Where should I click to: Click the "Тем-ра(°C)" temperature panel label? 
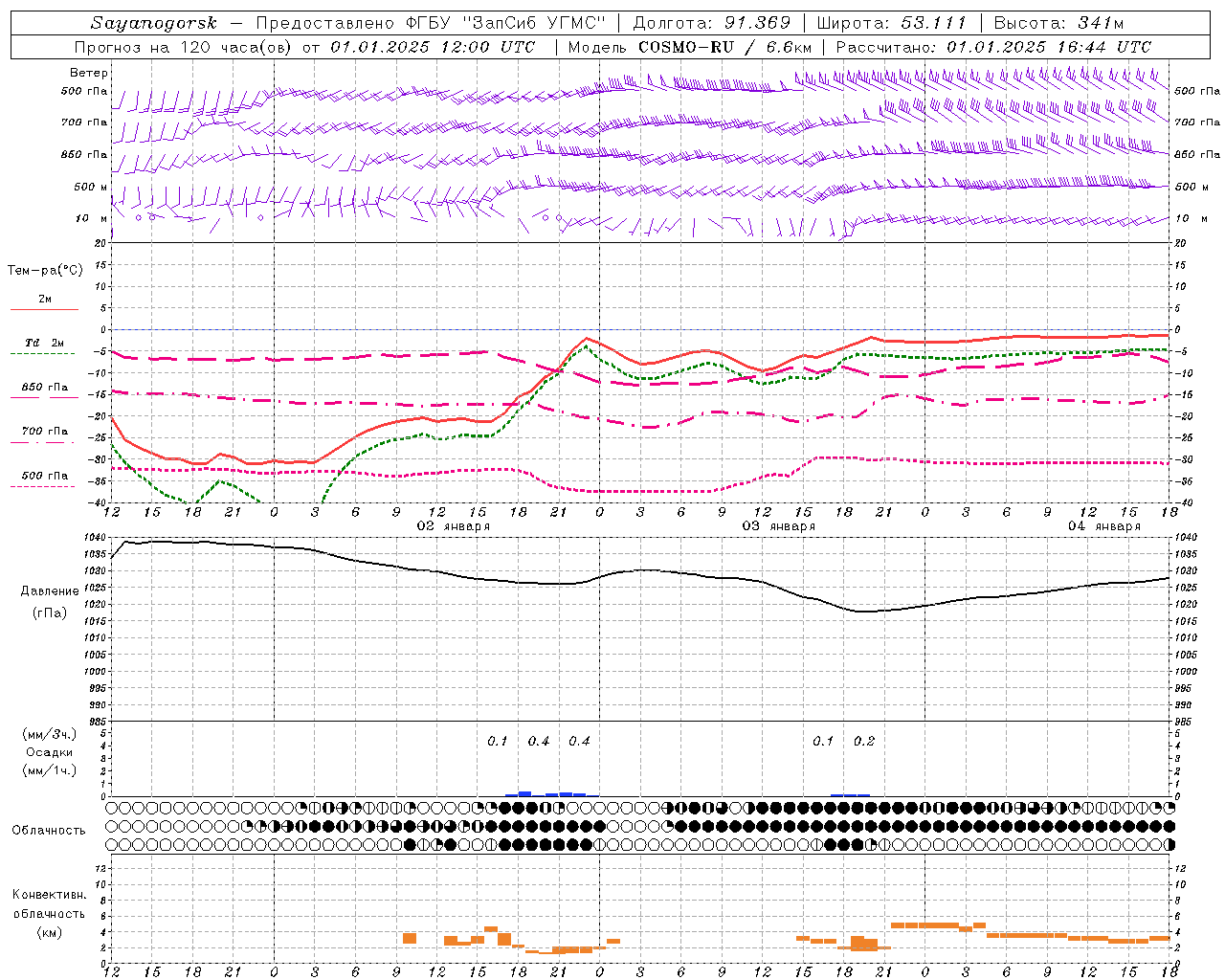(x=45, y=271)
